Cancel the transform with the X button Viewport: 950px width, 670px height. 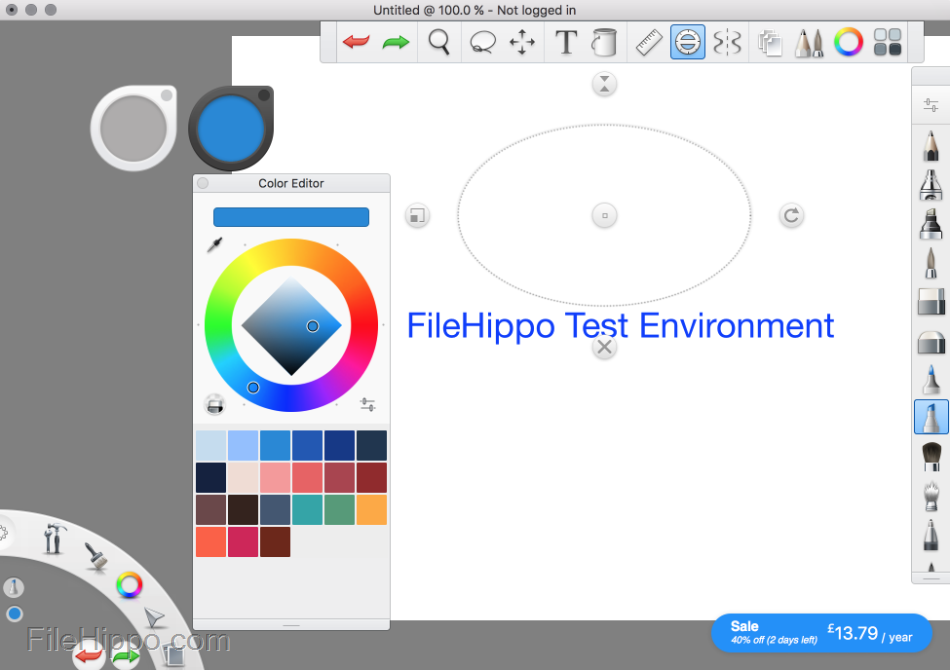[604, 347]
